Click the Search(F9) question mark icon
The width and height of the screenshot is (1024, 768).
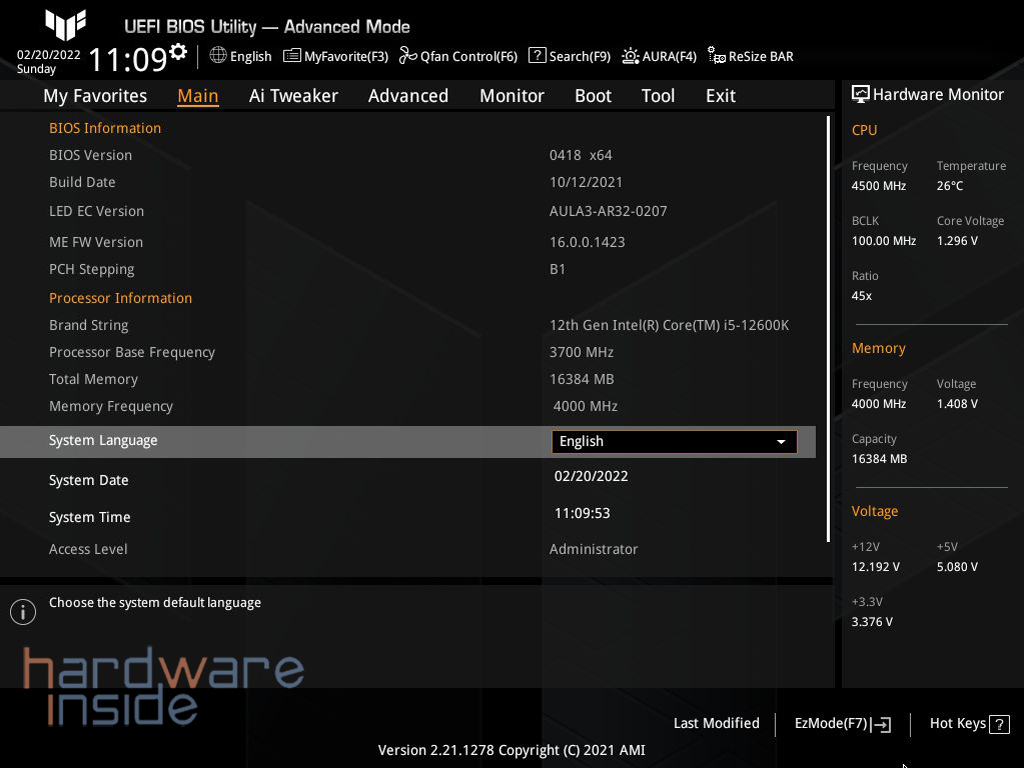click(x=537, y=56)
